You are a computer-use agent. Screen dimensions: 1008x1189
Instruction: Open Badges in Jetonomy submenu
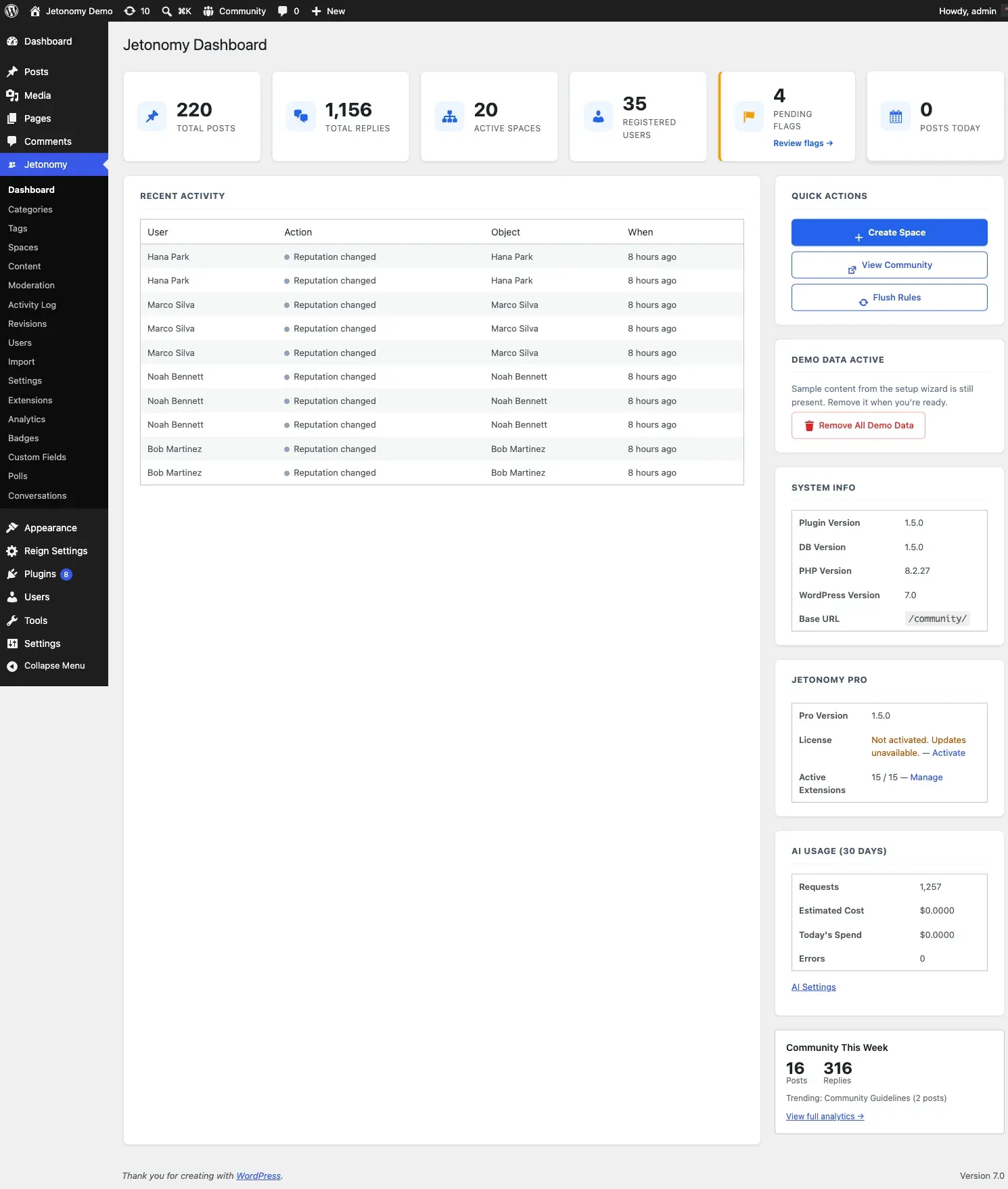coord(24,439)
